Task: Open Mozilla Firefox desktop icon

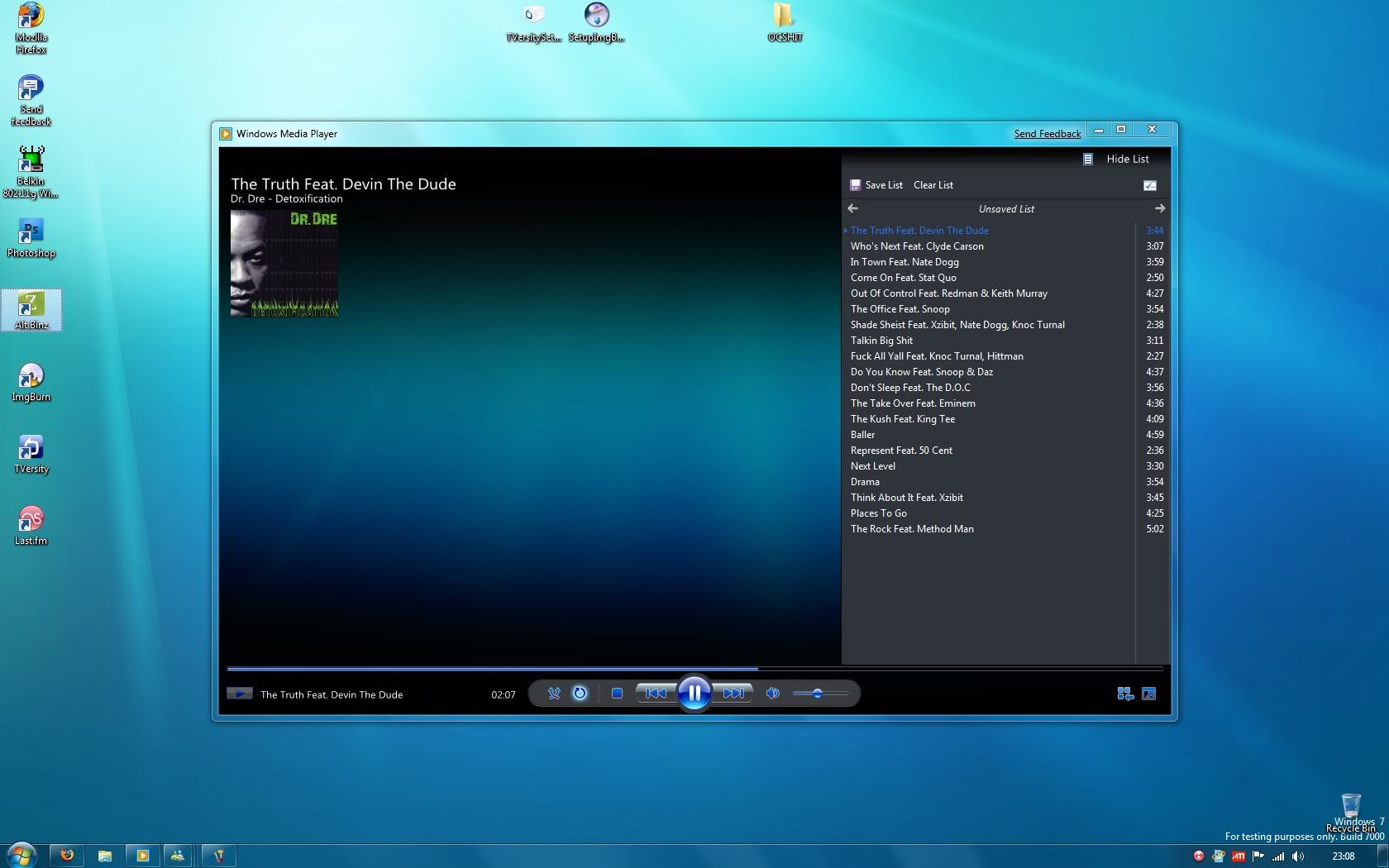Action: coord(31,28)
